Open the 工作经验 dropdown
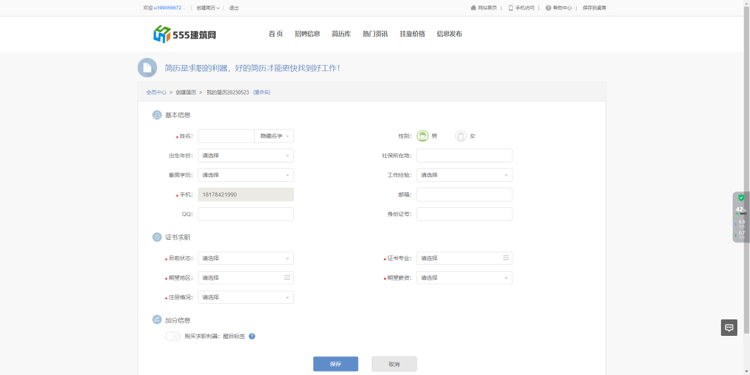This screenshot has width=750, height=375. [x=464, y=175]
